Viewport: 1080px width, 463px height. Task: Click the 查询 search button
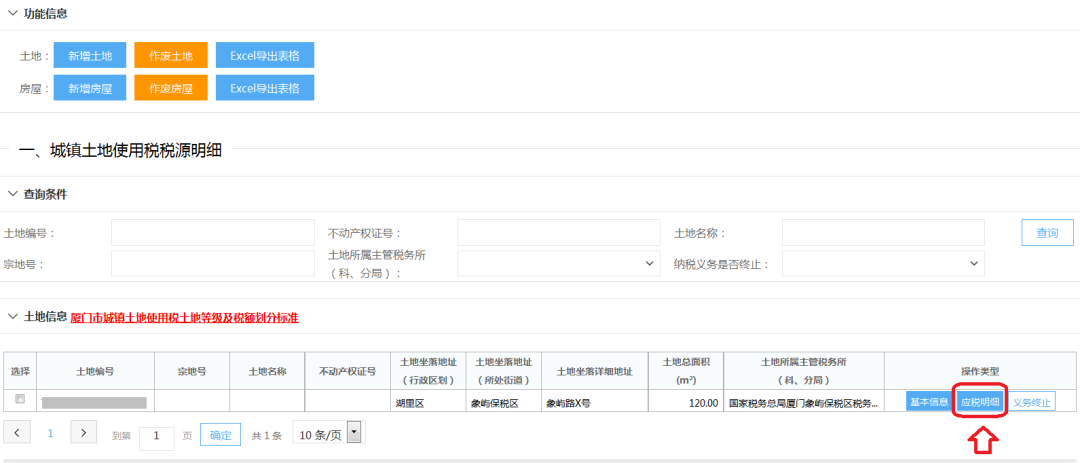[x=1047, y=233]
